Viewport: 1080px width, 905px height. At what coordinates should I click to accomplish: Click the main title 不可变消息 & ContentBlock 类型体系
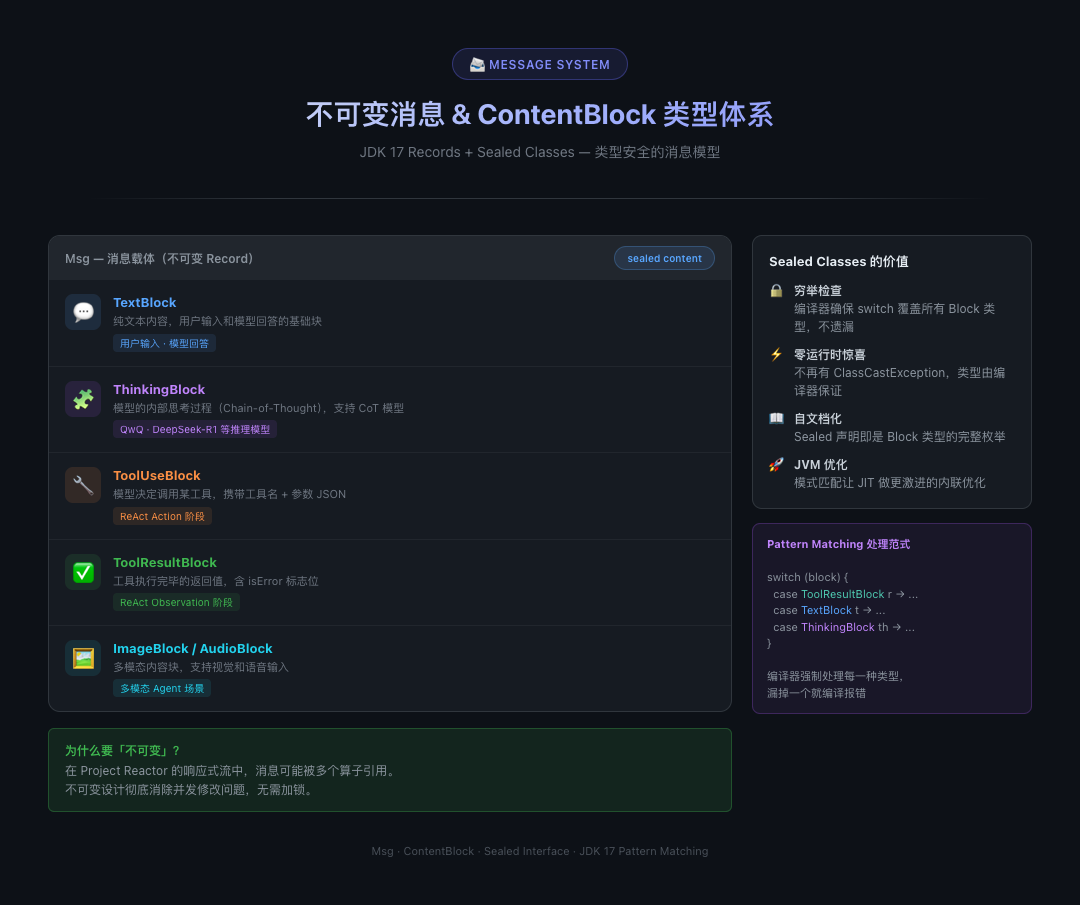pos(540,114)
